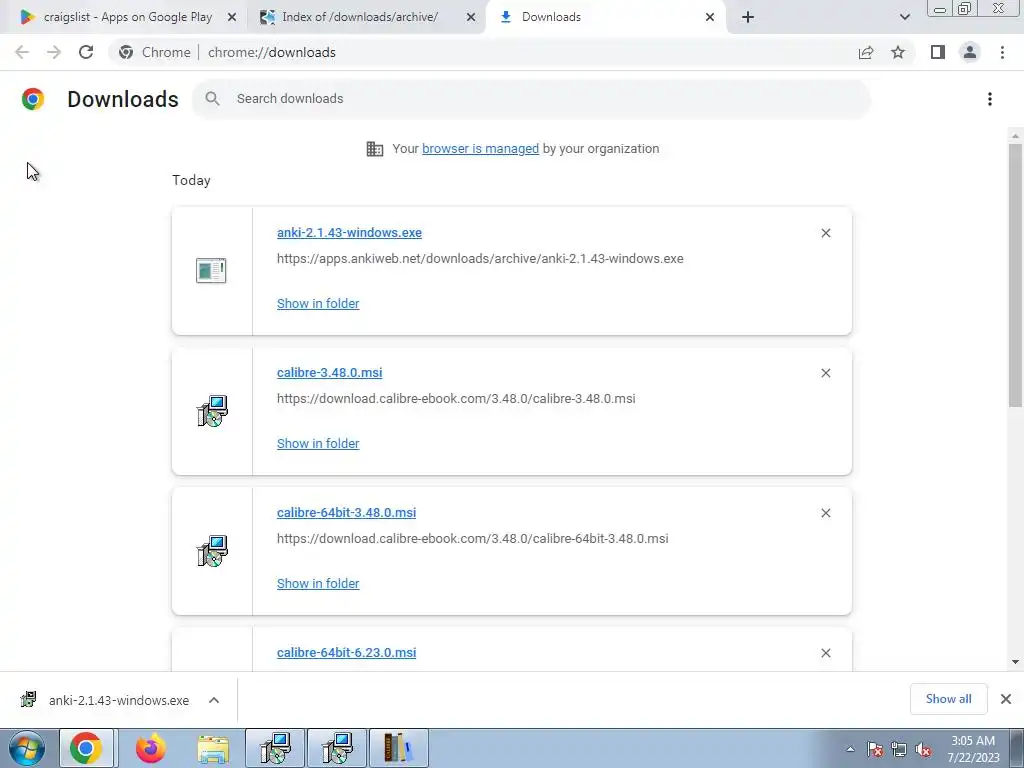
Task: Click the browser back arrow
Action: coord(22,52)
